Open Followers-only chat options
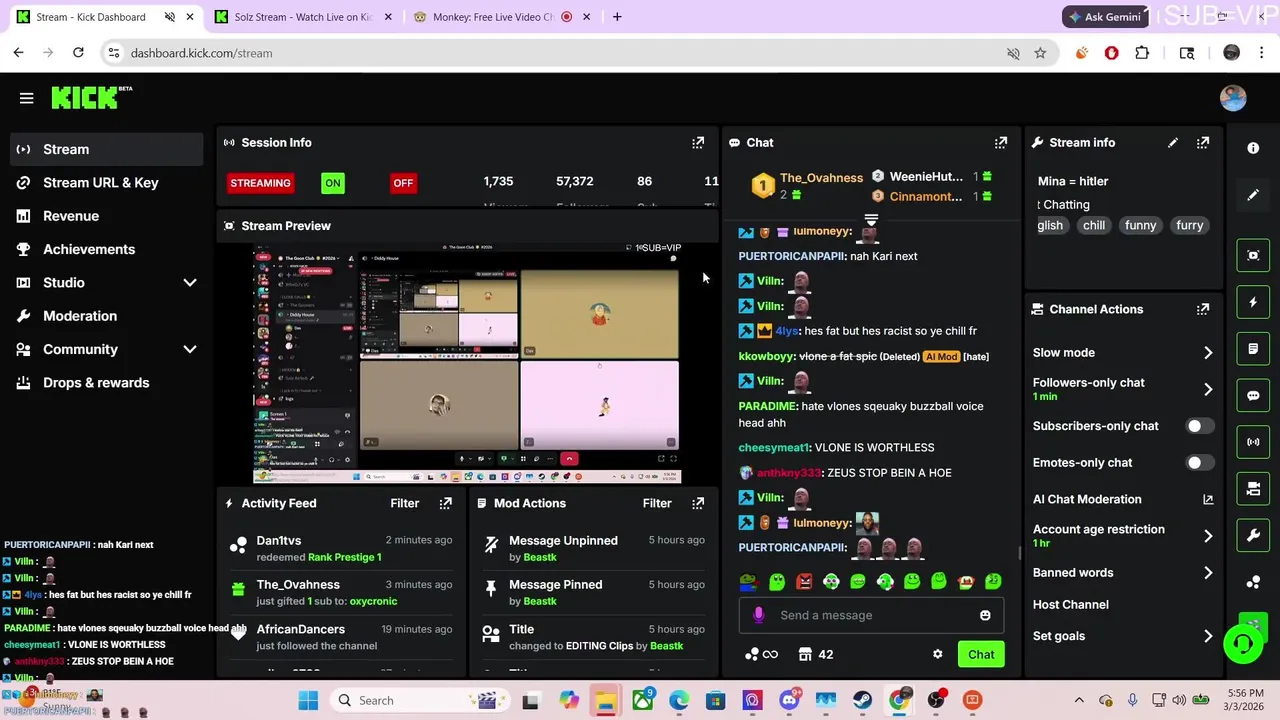The image size is (1280, 720). coord(1123,389)
